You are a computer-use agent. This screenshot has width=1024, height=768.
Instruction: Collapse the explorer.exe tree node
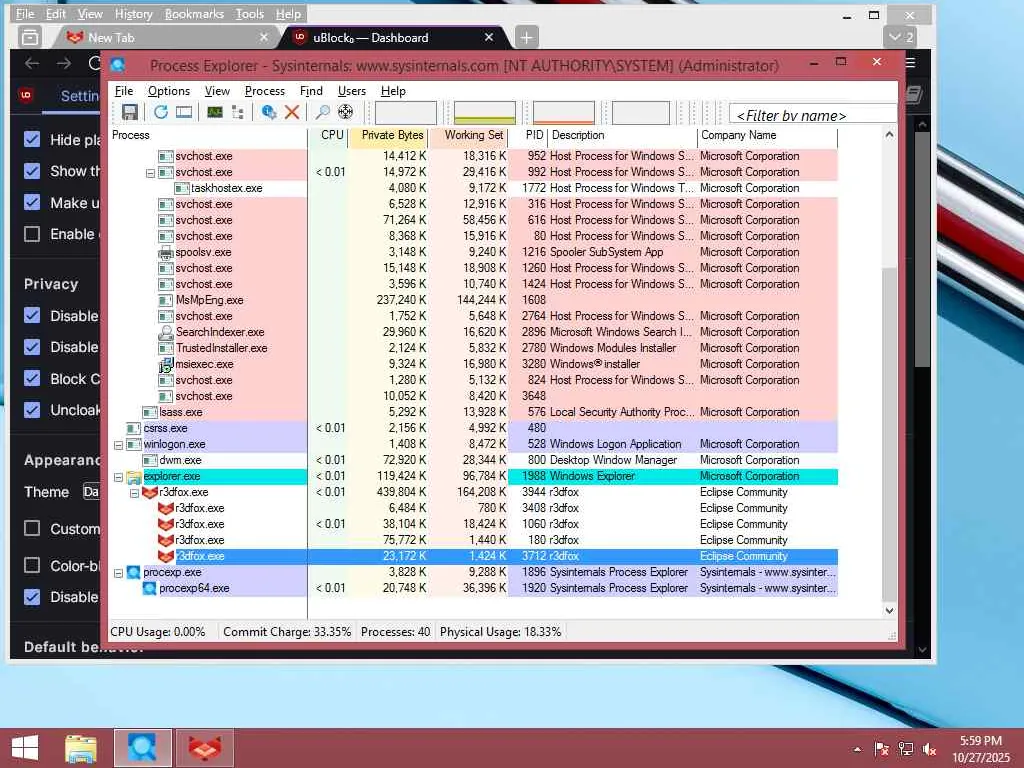118,477
